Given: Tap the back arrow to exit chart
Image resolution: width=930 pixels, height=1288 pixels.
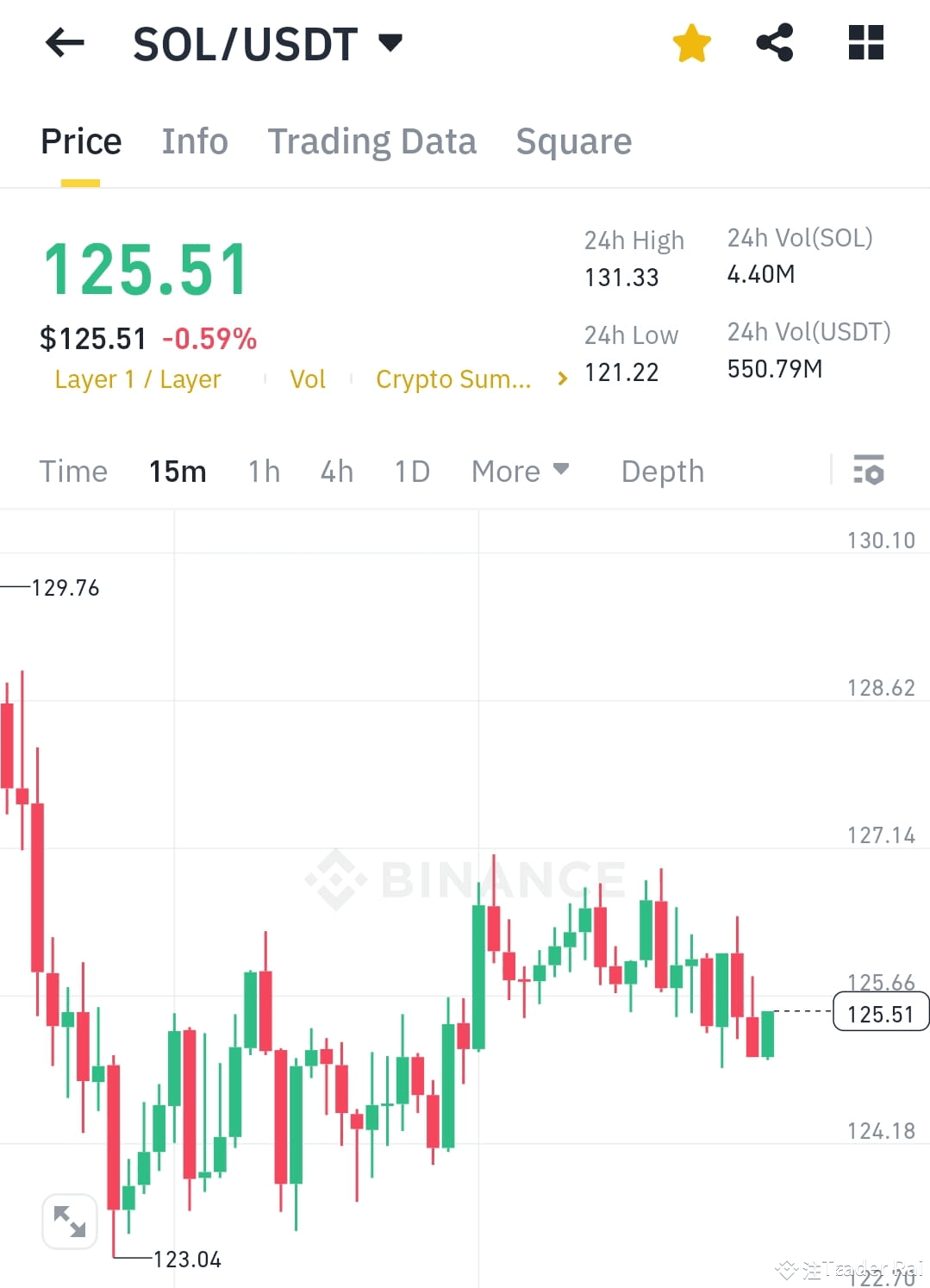Looking at the screenshot, I should [x=64, y=43].
